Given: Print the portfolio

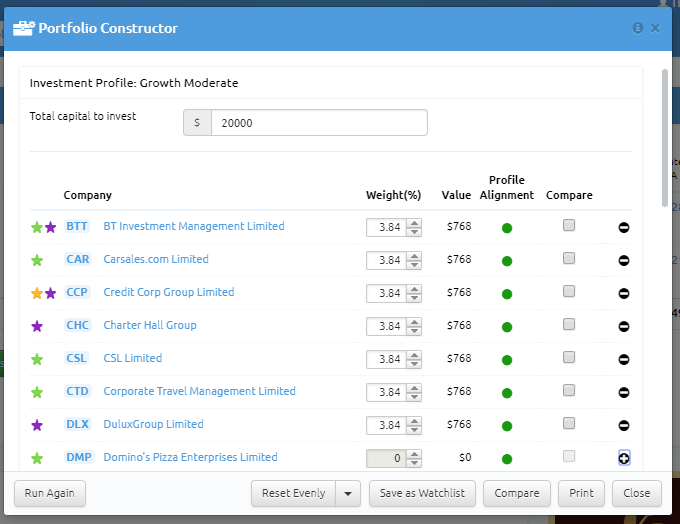Looking at the screenshot, I should click(581, 493).
